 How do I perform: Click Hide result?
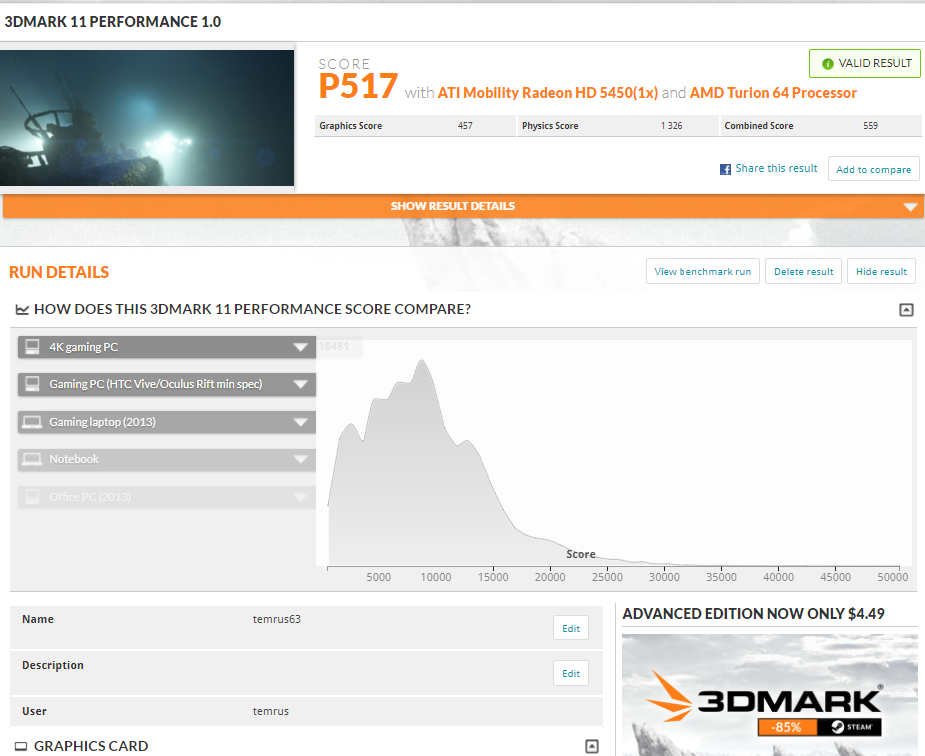pos(881,271)
